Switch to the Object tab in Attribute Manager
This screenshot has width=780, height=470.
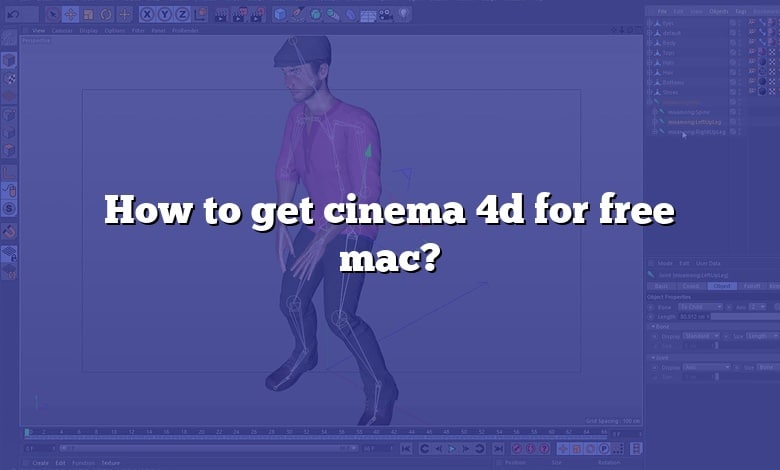pos(722,286)
